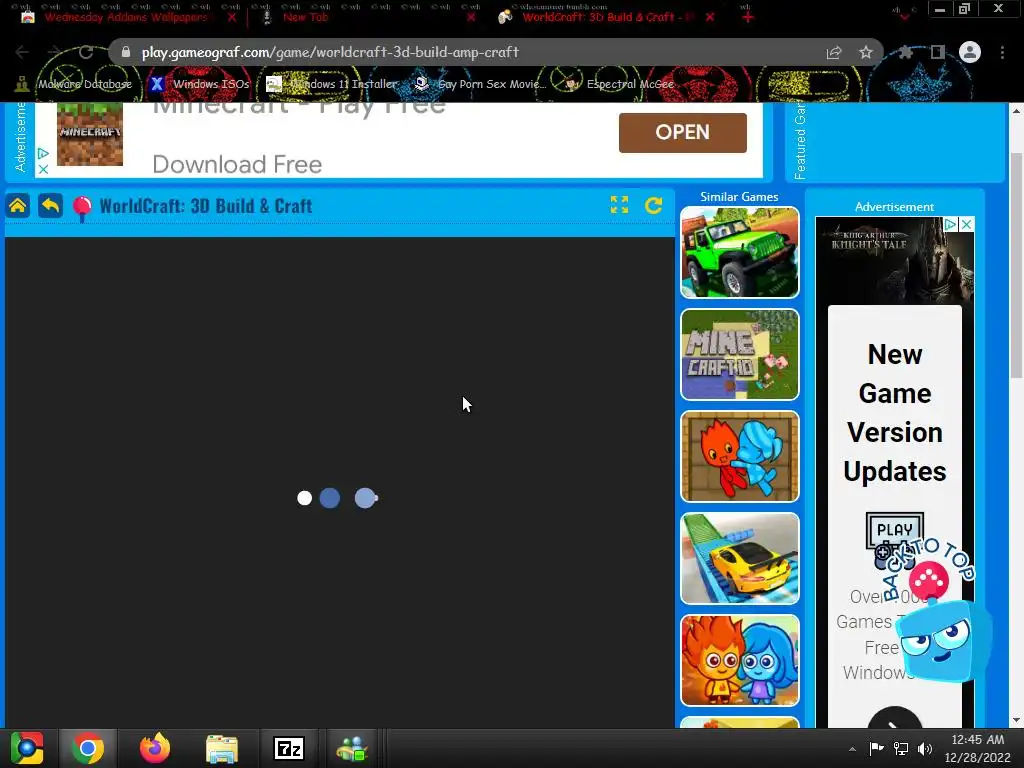This screenshot has height=768, width=1024.
Task: Open the Chrome profile avatar
Action: tap(970, 52)
